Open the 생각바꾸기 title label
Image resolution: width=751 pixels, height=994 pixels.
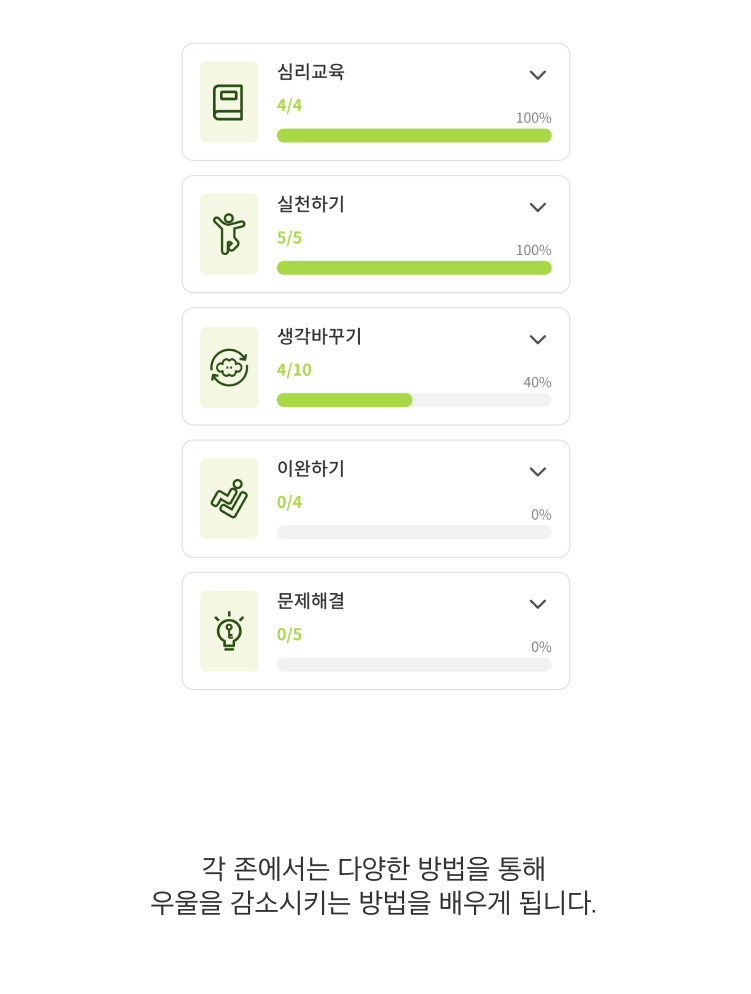click(x=319, y=336)
